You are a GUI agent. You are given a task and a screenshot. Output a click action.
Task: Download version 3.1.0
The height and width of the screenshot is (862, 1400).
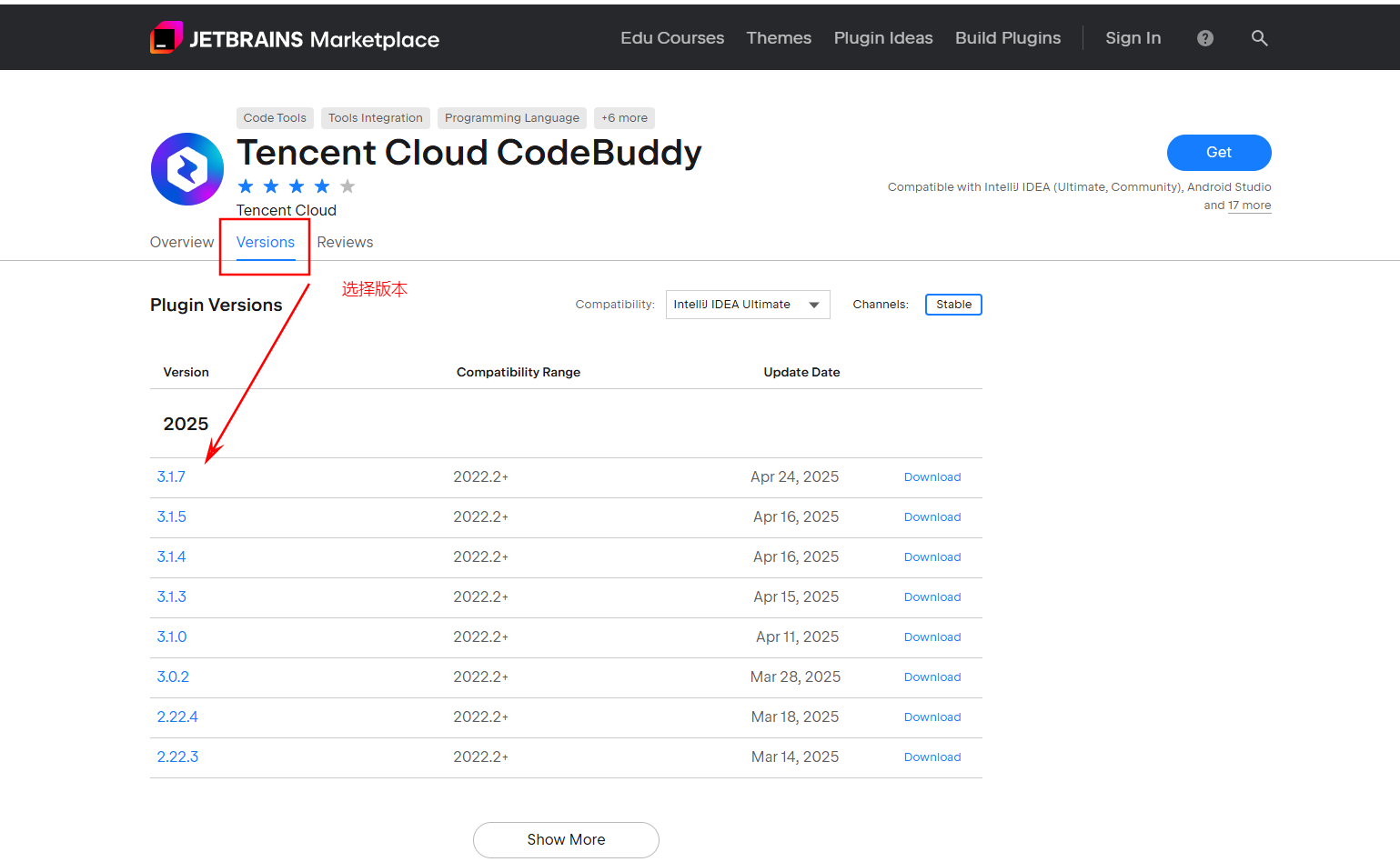932,637
